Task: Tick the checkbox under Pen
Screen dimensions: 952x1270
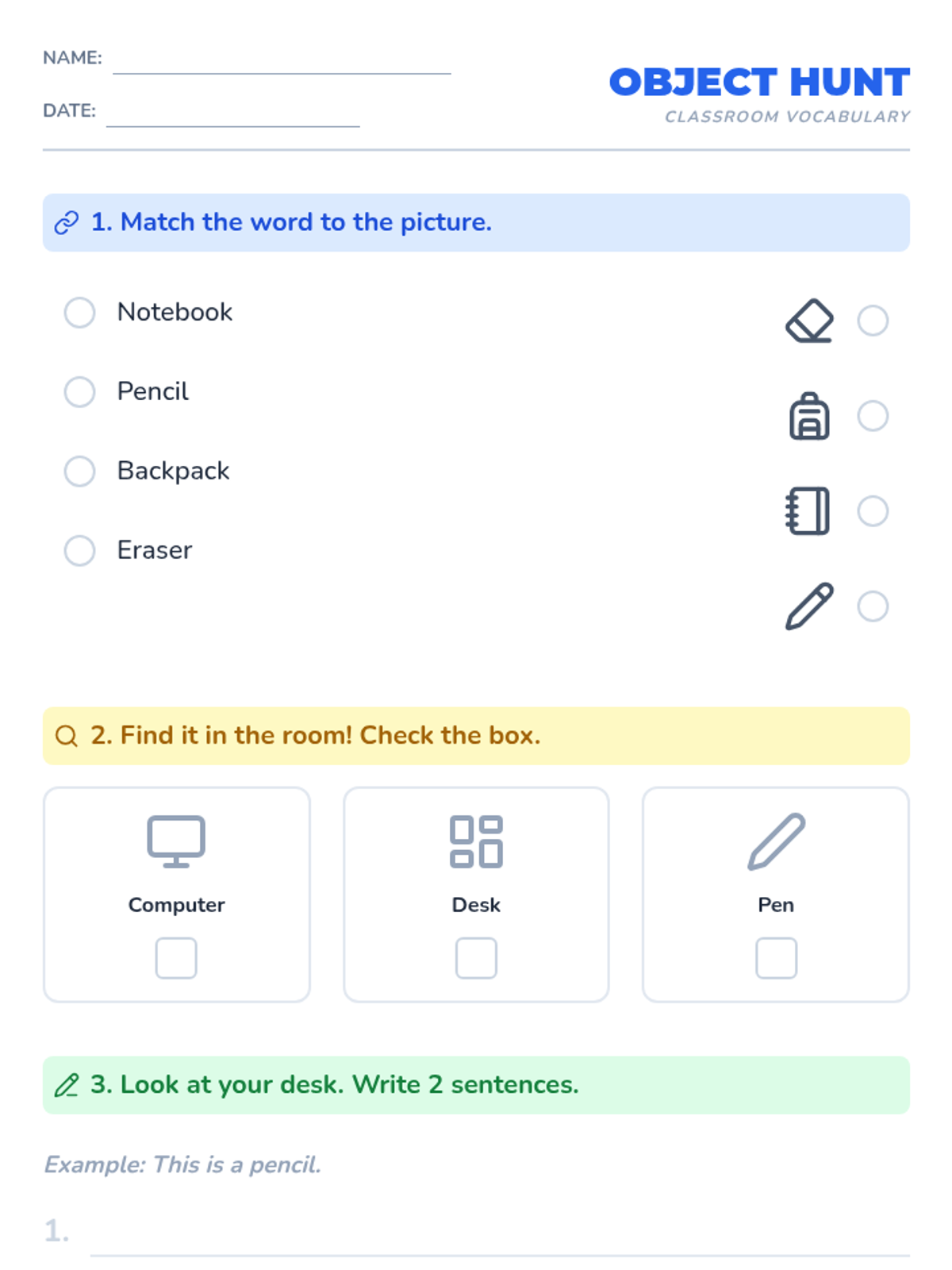Action: (776, 958)
